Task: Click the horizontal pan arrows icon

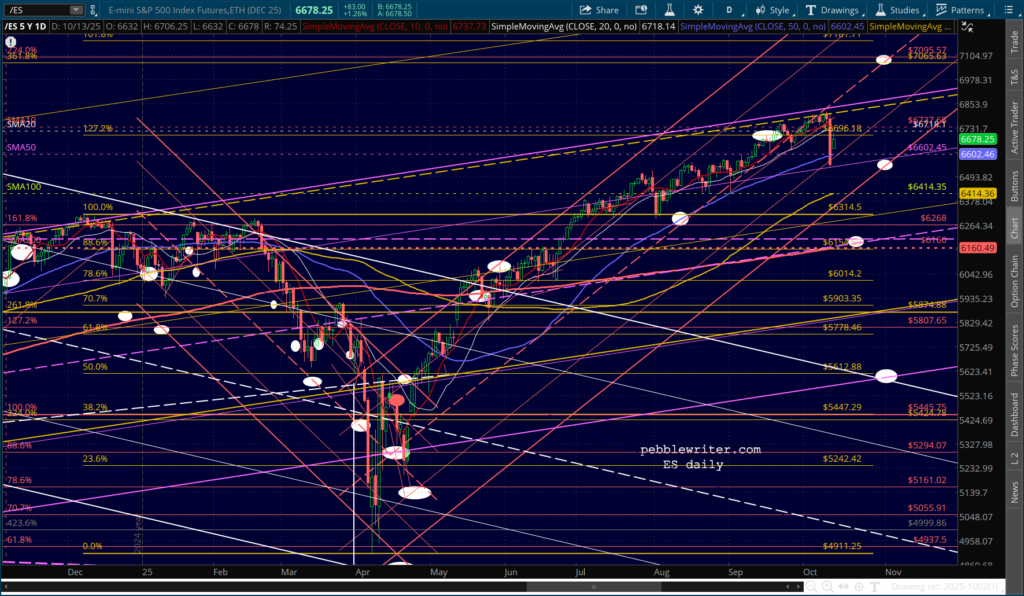Action: [x=844, y=587]
